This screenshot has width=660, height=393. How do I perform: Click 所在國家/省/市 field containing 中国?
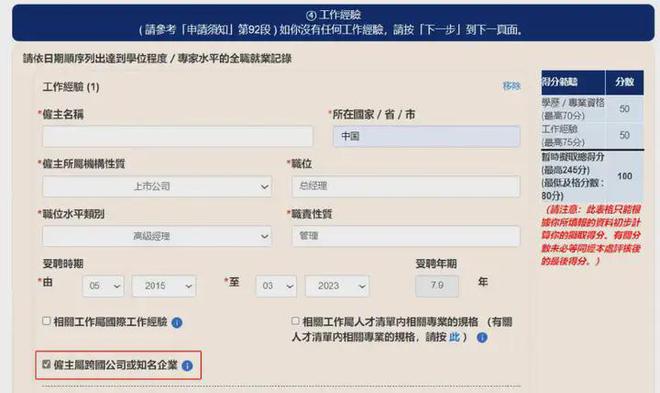426,136
